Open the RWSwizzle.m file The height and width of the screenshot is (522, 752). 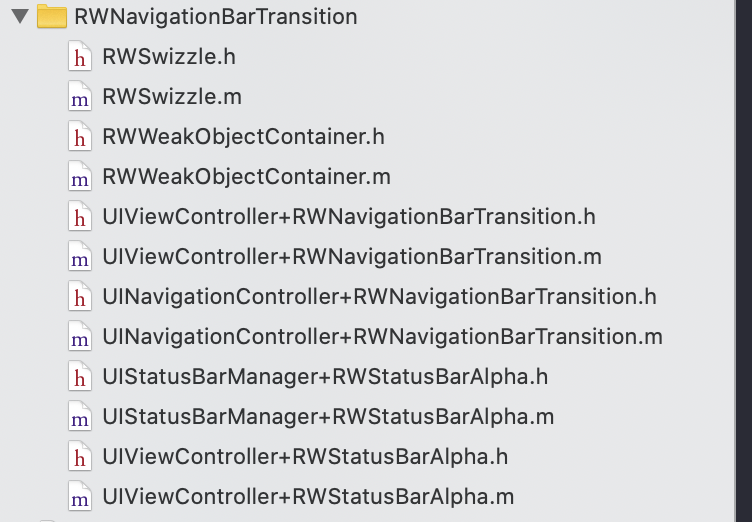171,97
